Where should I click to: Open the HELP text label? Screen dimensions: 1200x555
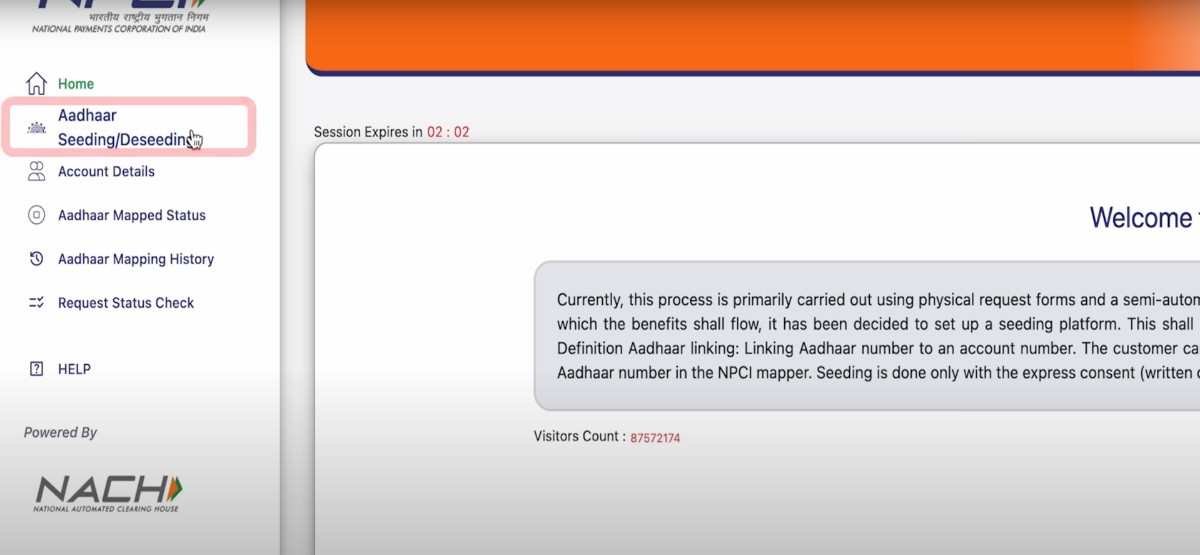(74, 369)
